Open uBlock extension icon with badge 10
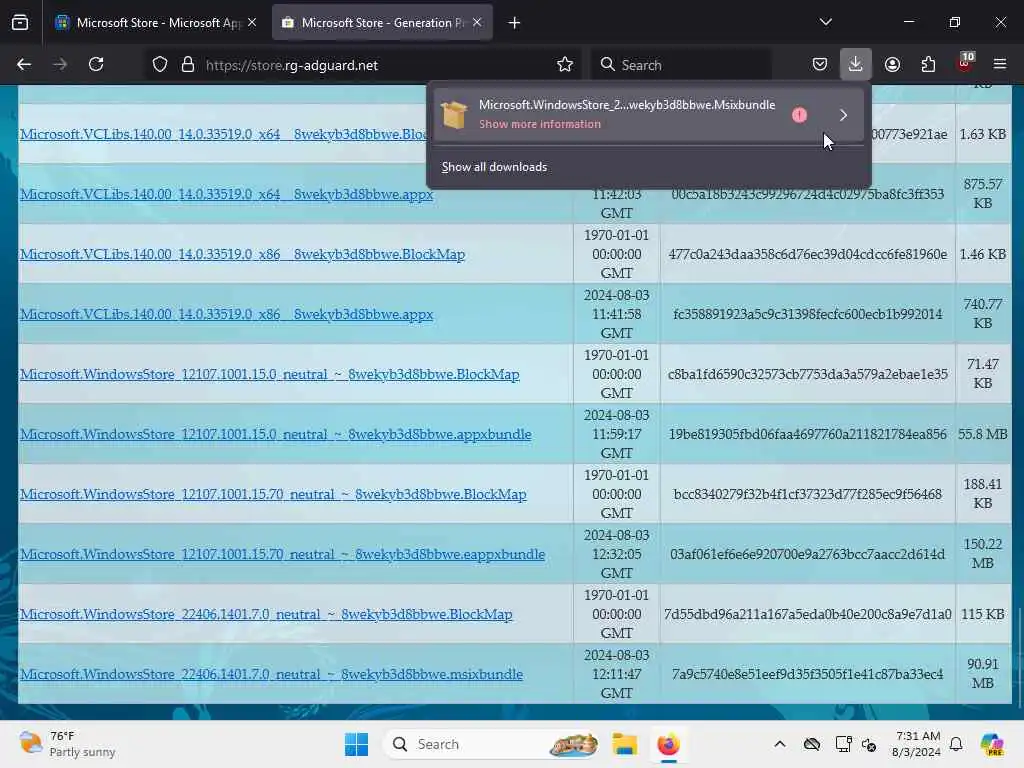Image resolution: width=1024 pixels, height=768 pixels. (x=965, y=63)
